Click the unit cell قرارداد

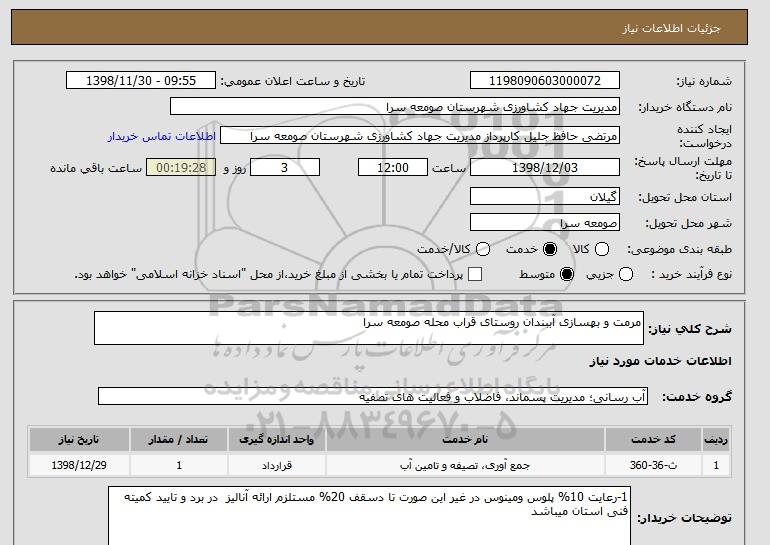pos(277,465)
